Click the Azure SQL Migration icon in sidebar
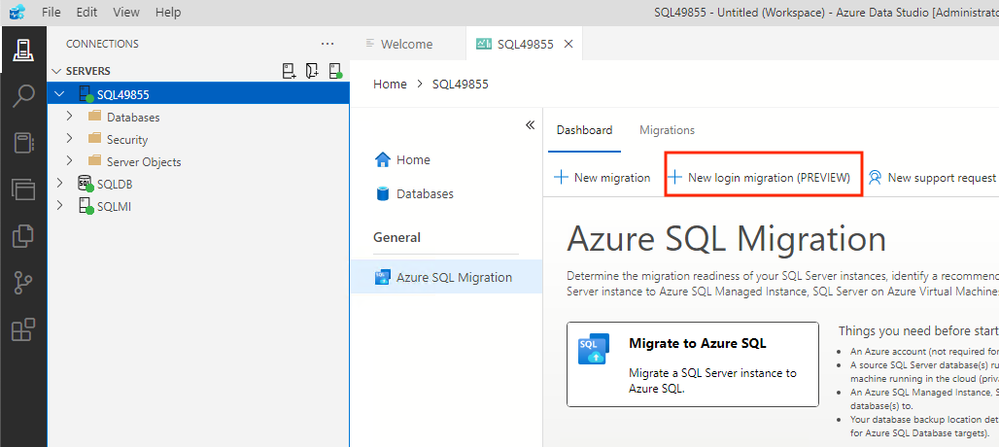Viewport: 999px width, 447px height. [x=382, y=278]
